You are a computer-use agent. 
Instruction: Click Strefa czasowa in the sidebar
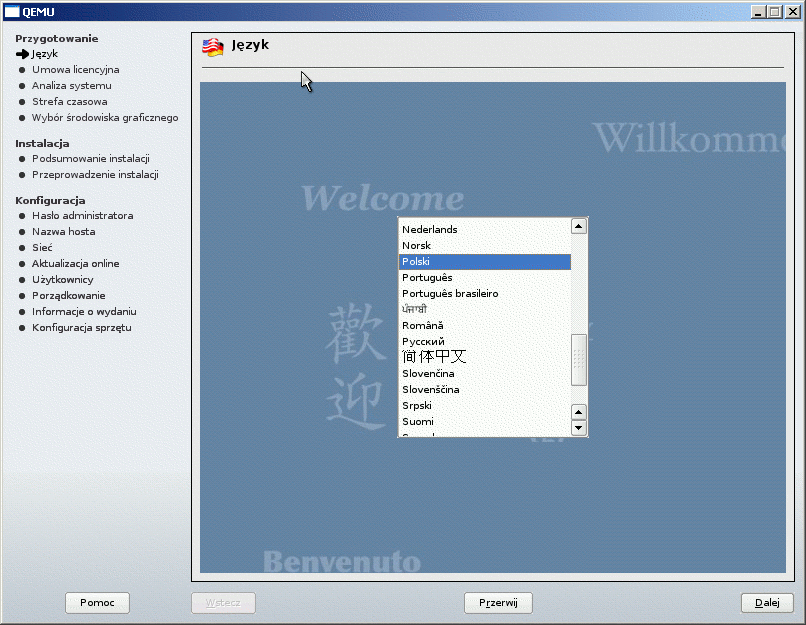coord(69,102)
